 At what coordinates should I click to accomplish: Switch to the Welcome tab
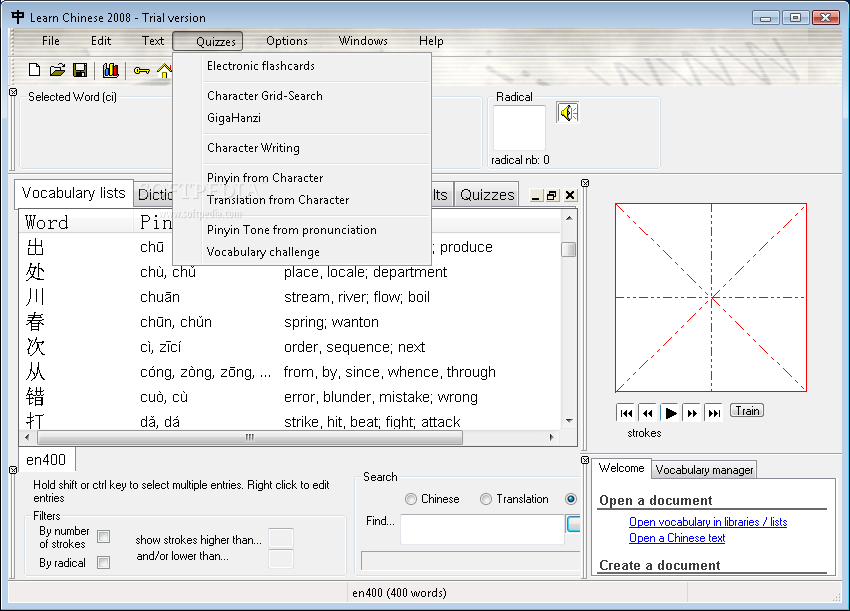(621, 468)
